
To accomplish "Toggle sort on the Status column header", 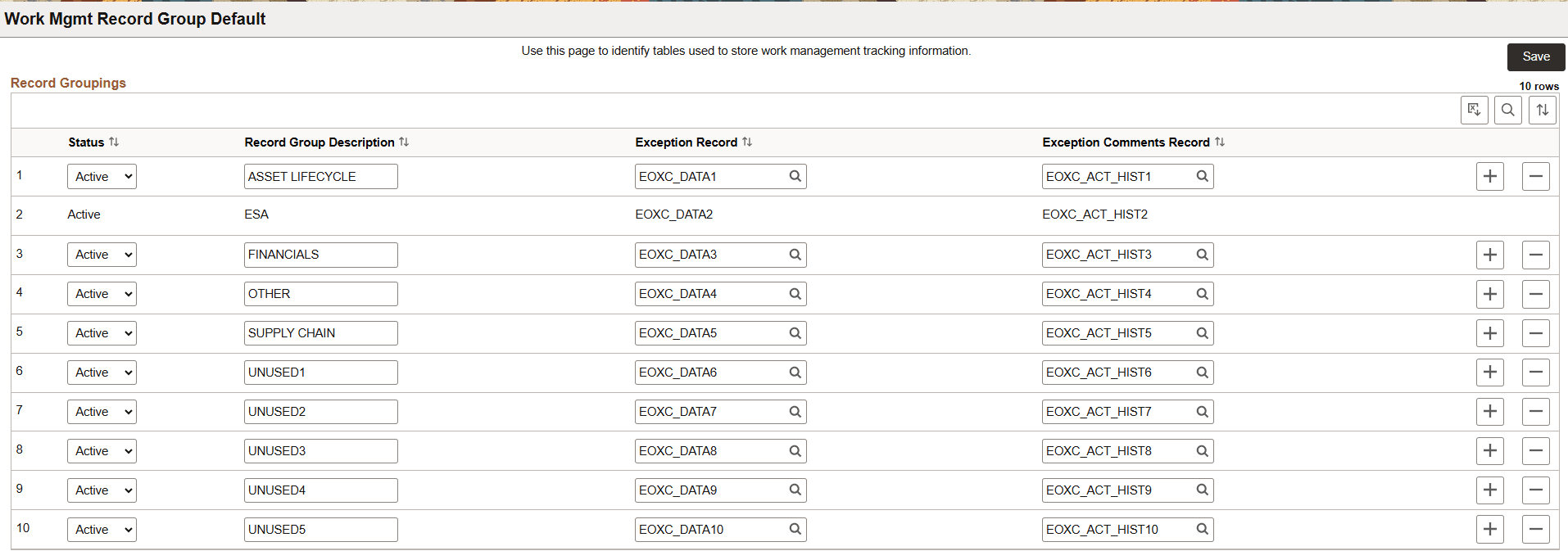I will [112, 142].
